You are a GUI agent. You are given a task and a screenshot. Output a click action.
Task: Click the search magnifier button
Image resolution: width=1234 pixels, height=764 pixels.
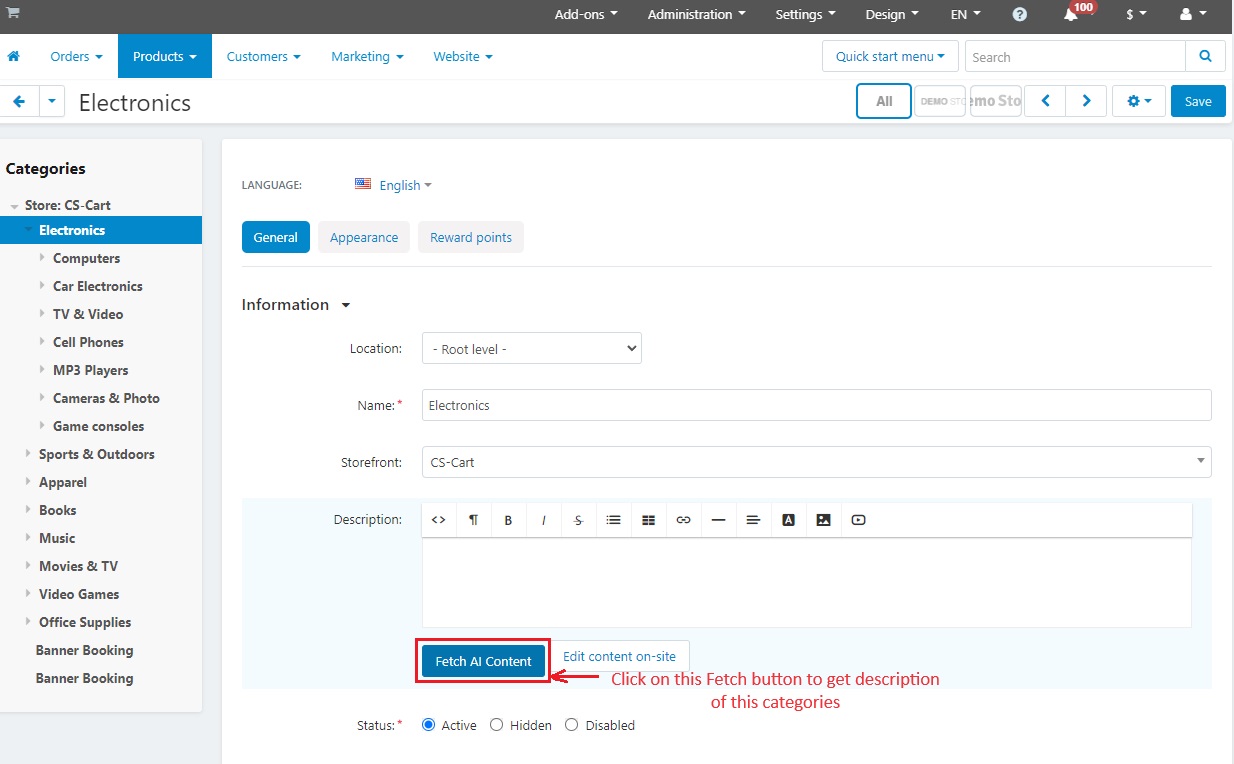tap(1205, 56)
